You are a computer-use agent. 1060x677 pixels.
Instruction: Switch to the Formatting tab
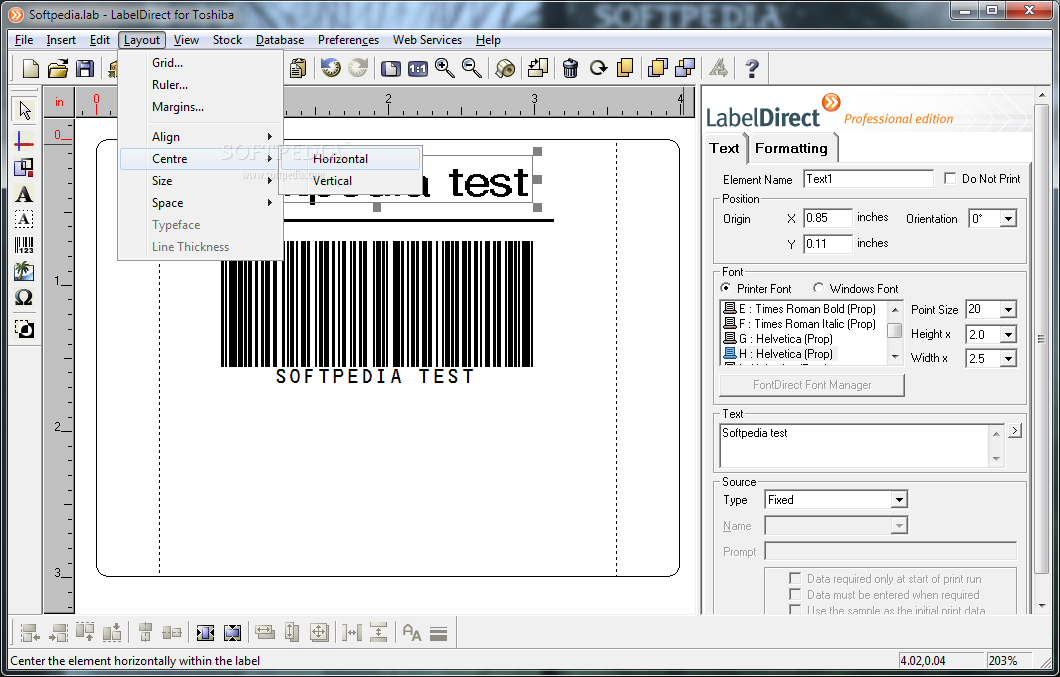[x=792, y=148]
